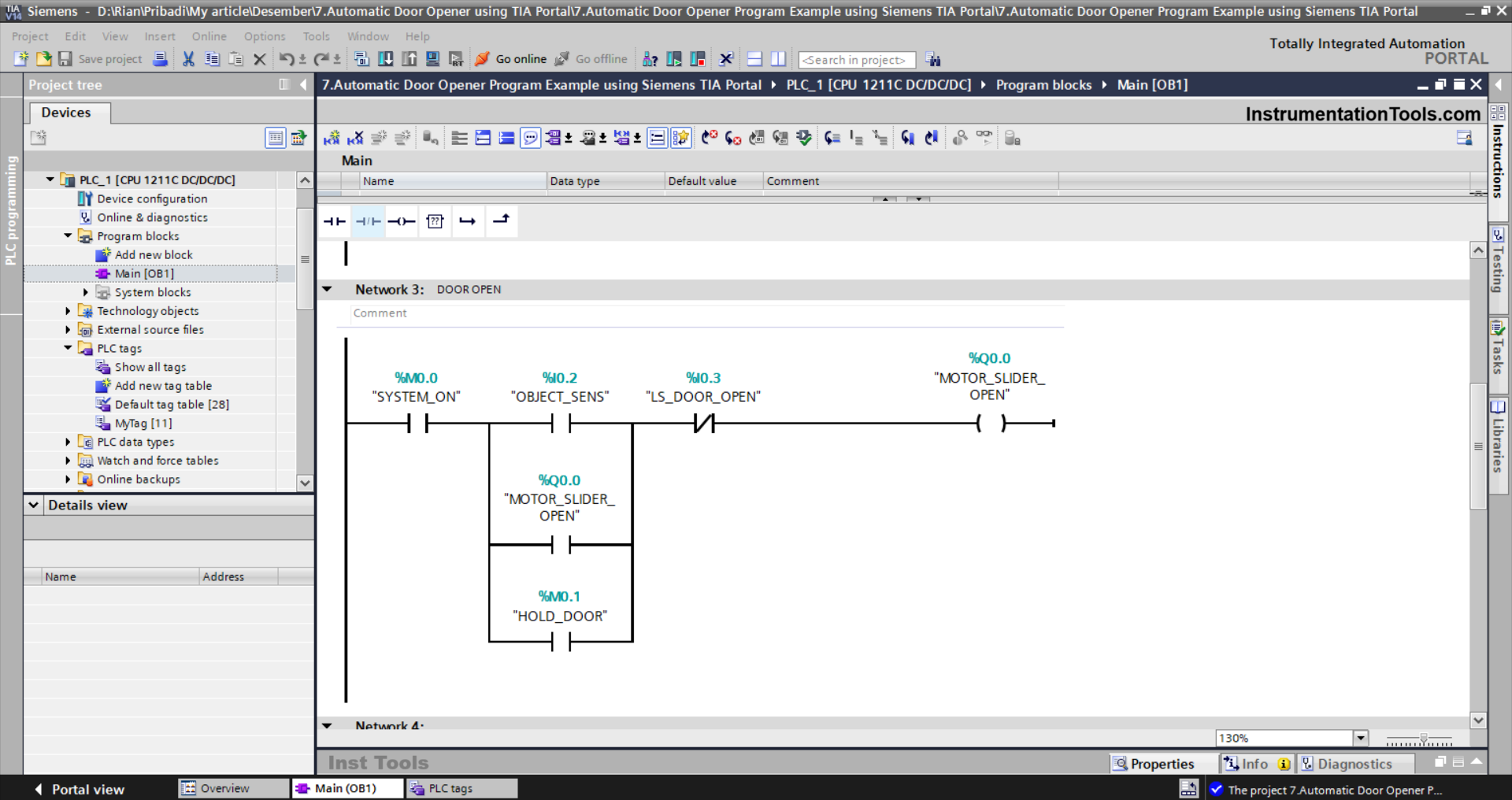Toggle network comments display
This screenshot has height=800, width=1512.
point(658,138)
